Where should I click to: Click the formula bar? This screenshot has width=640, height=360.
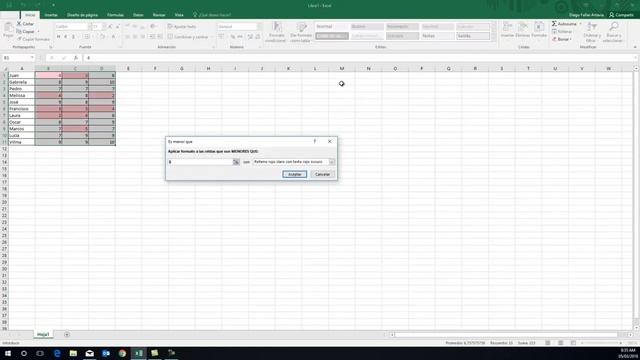tap(359, 58)
